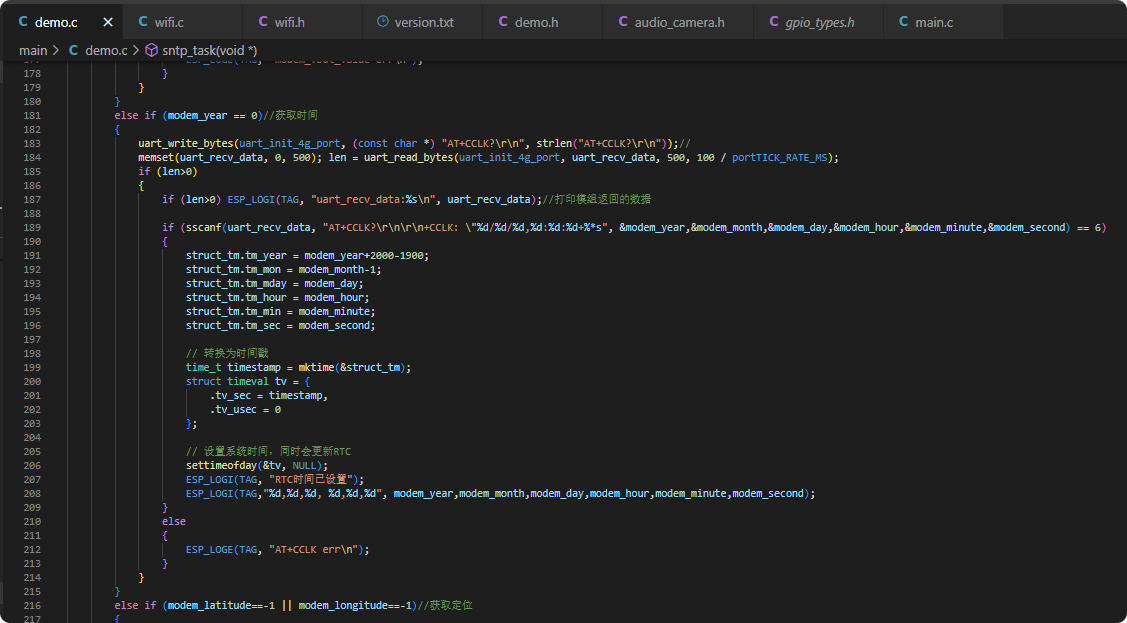The width and height of the screenshot is (1127, 623).
Task: Select the gpio_types.h tab
Action: pyautogui.click(x=819, y=22)
